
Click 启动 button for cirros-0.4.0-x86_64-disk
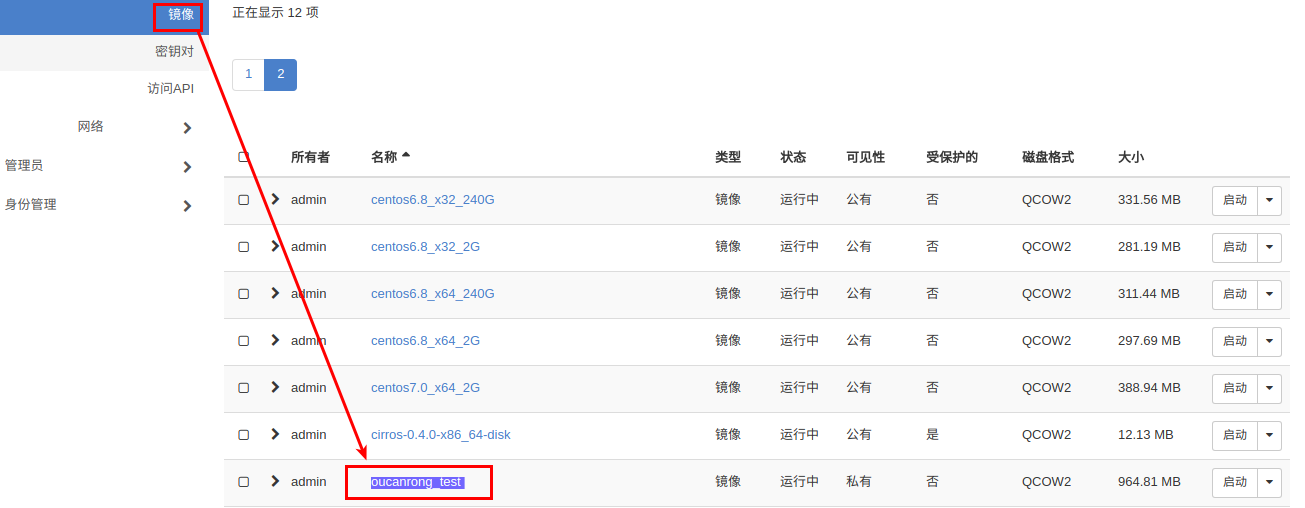pos(1234,435)
